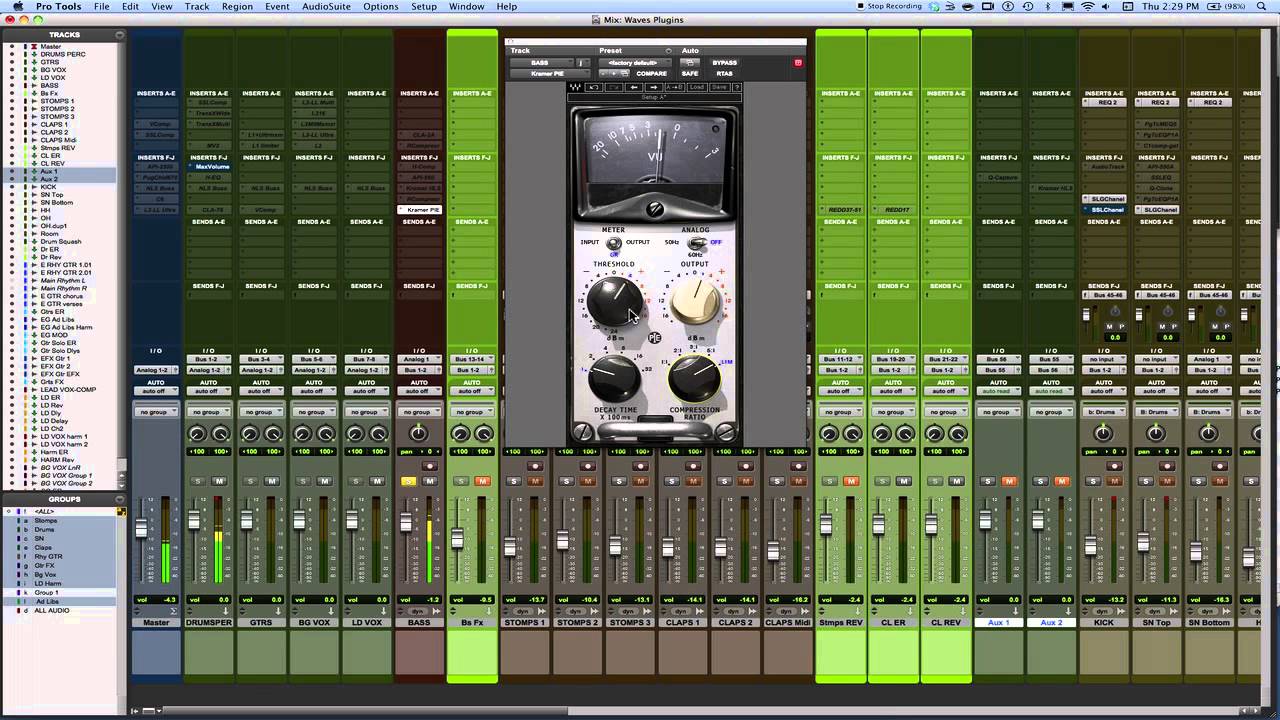Click the dyn indicator on the KICK strip
This screenshot has width=1280, height=720.
(1103, 611)
